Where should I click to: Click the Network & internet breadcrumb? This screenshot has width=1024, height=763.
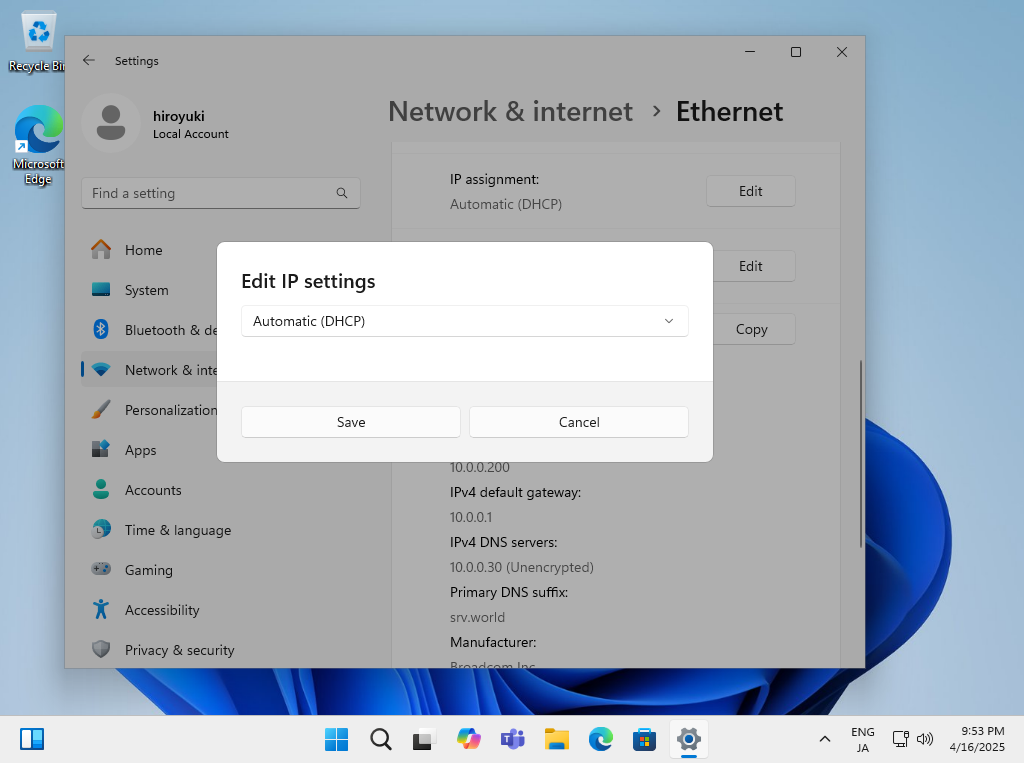click(x=510, y=112)
